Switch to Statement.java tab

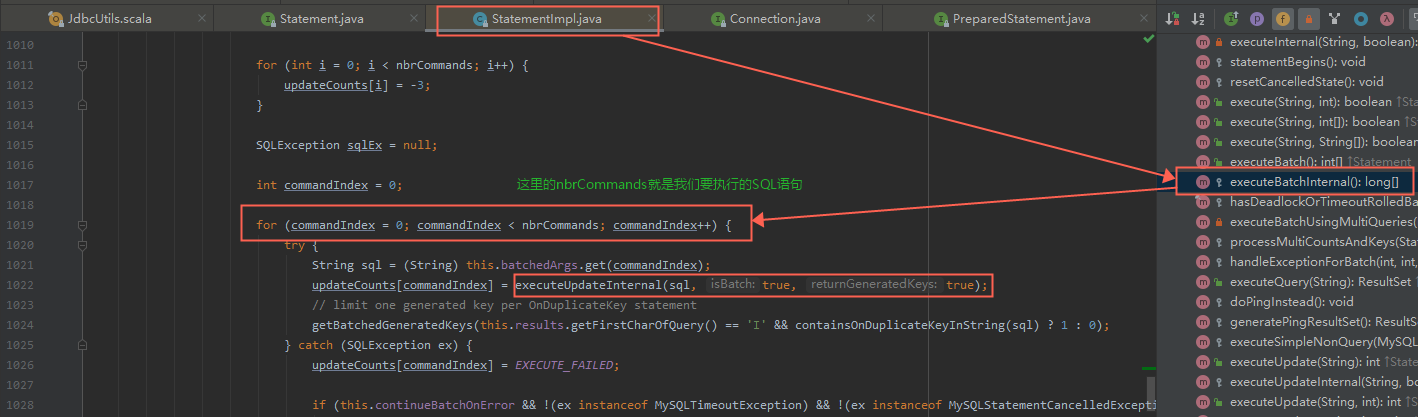coord(320,18)
